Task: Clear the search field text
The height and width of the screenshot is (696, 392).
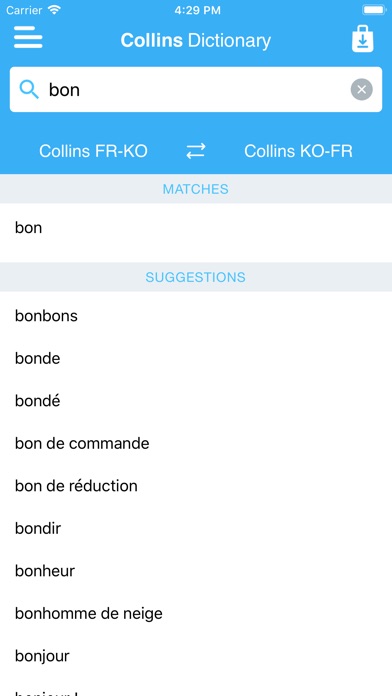Action: click(361, 90)
